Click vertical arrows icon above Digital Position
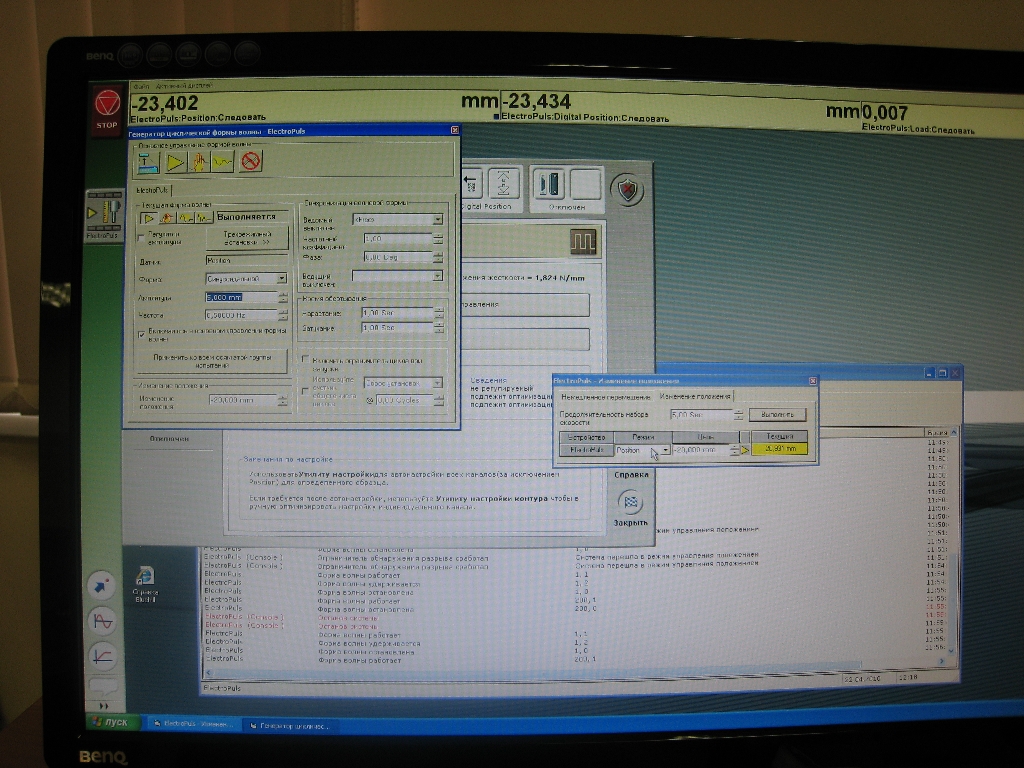The height and width of the screenshot is (768, 1024). [x=503, y=184]
